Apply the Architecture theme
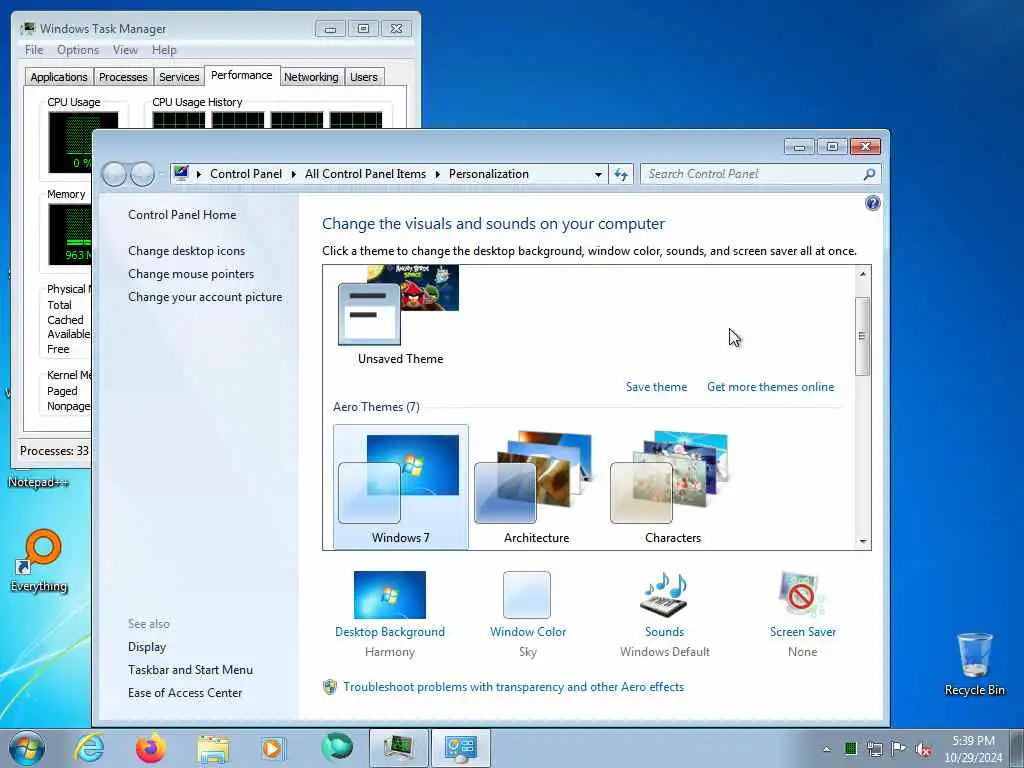Viewport: 1024px width, 768px height. 536,487
